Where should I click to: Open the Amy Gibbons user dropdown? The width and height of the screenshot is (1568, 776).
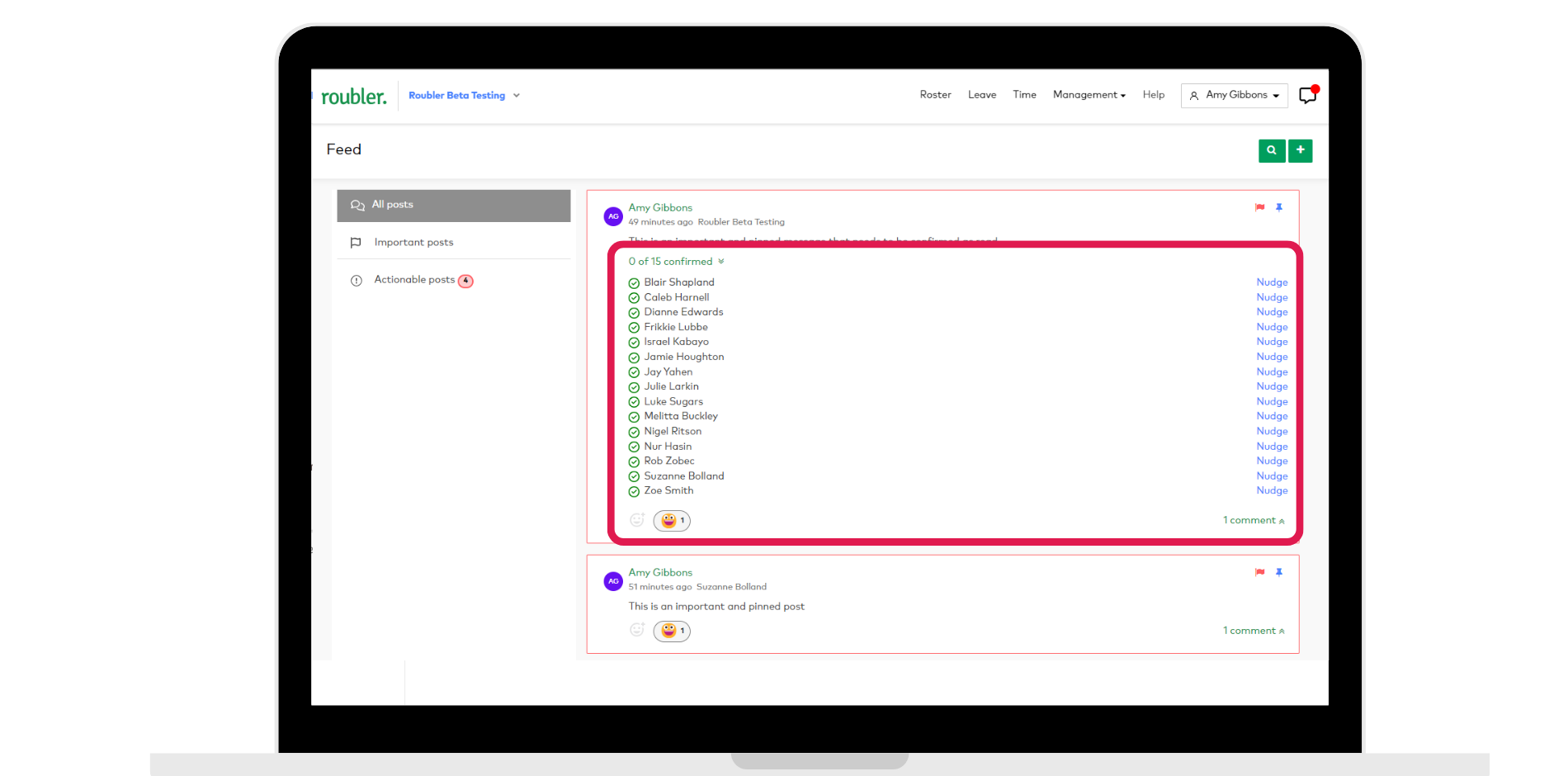(x=1235, y=96)
